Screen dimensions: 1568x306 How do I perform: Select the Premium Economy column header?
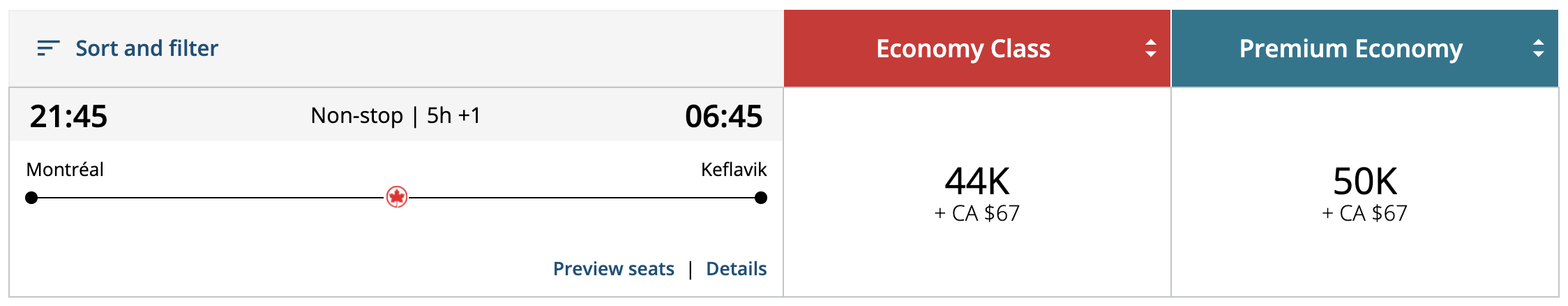pyautogui.click(x=1350, y=48)
